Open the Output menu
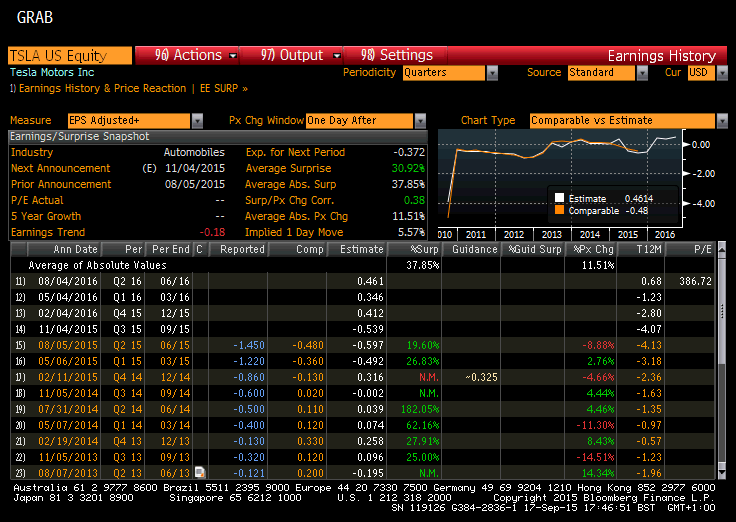736x522 pixels. [x=291, y=55]
